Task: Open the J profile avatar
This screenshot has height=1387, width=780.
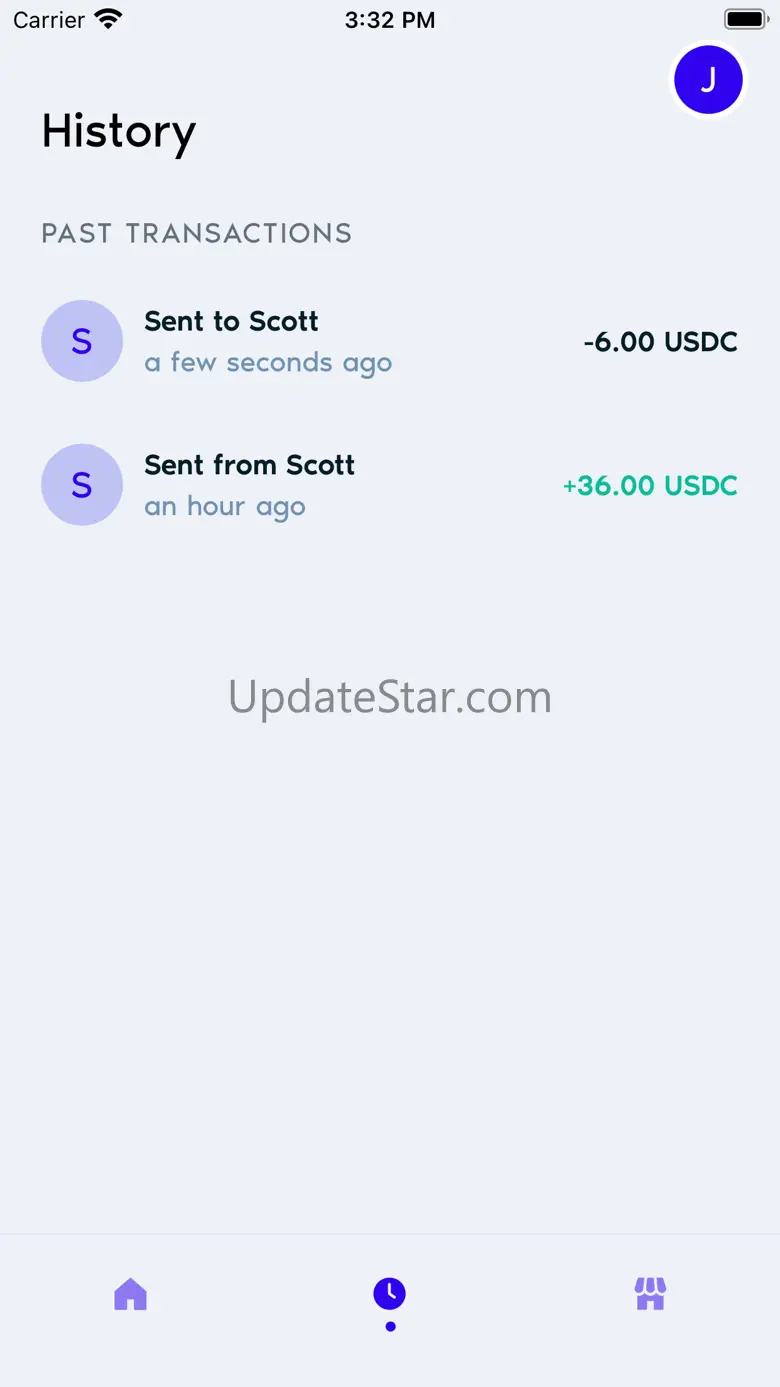Action: tap(708, 79)
